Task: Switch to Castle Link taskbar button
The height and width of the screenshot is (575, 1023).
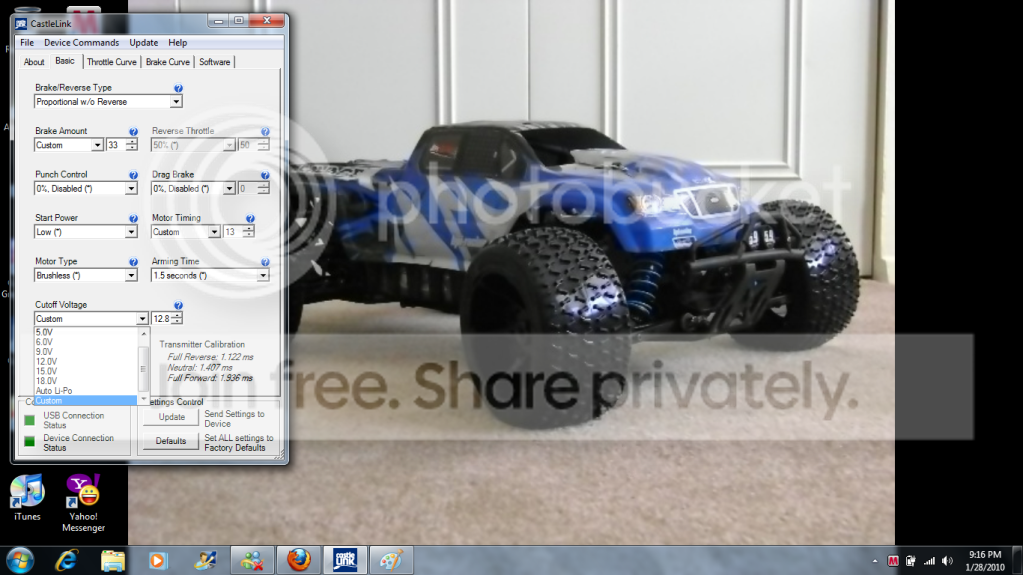Action: pyautogui.click(x=345, y=561)
